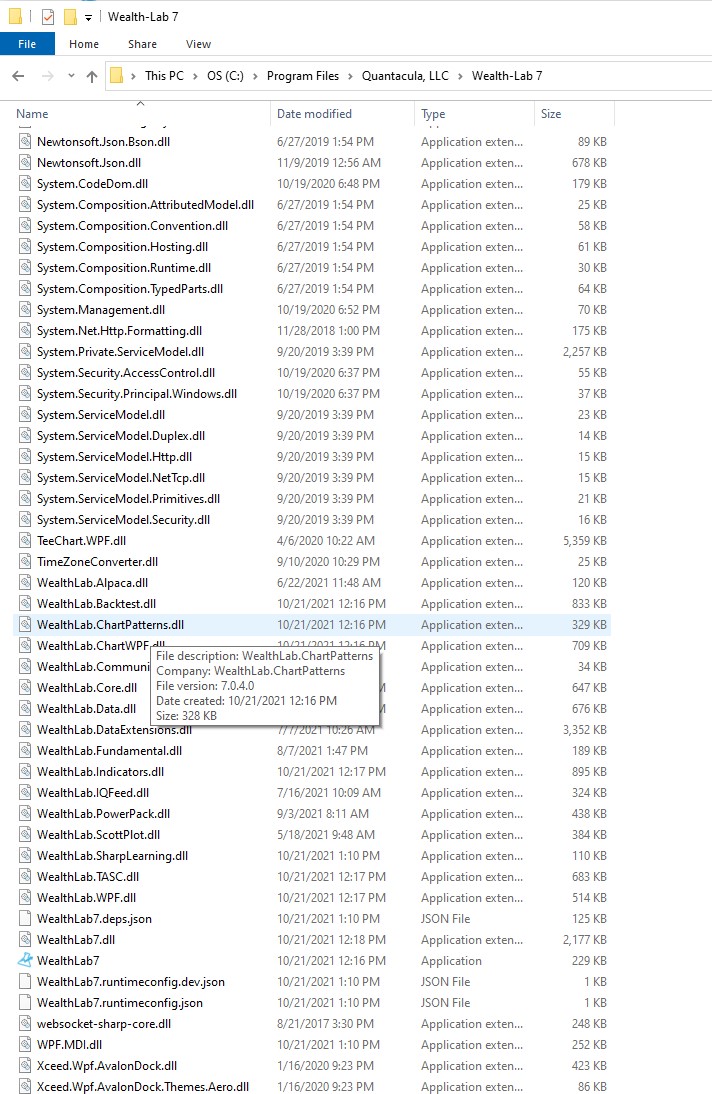Open the Customize Quick Access Toolbar dropdown

pos(88,17)
